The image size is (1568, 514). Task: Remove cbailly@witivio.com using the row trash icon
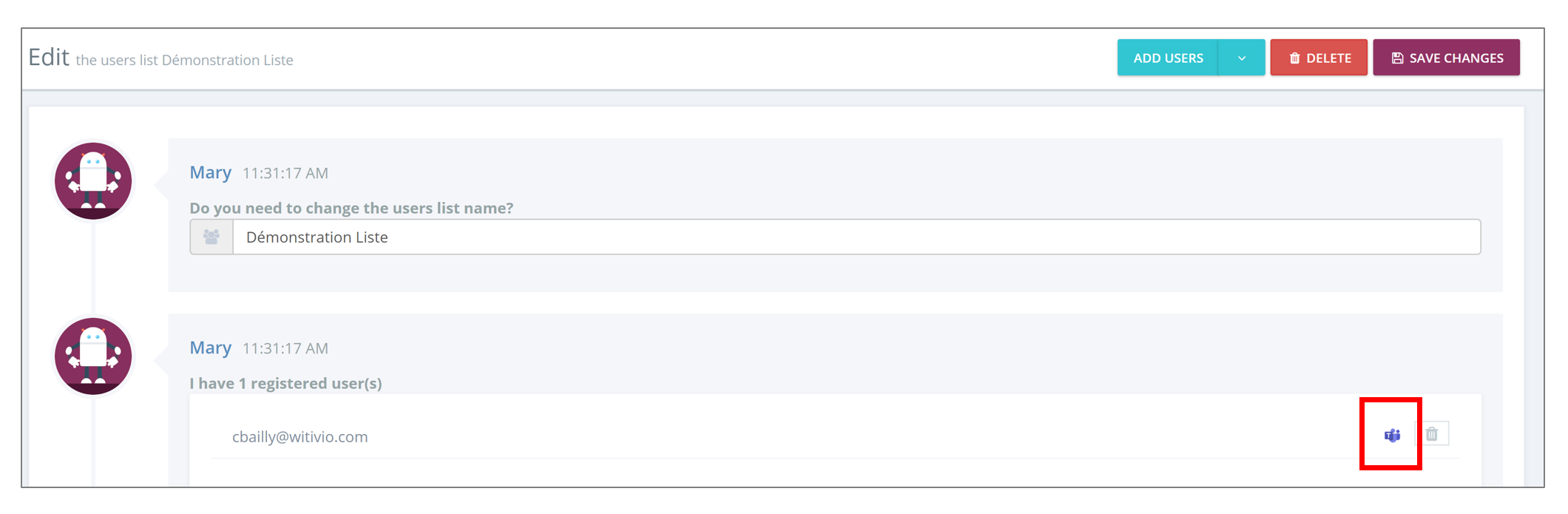pos(1432,434)
